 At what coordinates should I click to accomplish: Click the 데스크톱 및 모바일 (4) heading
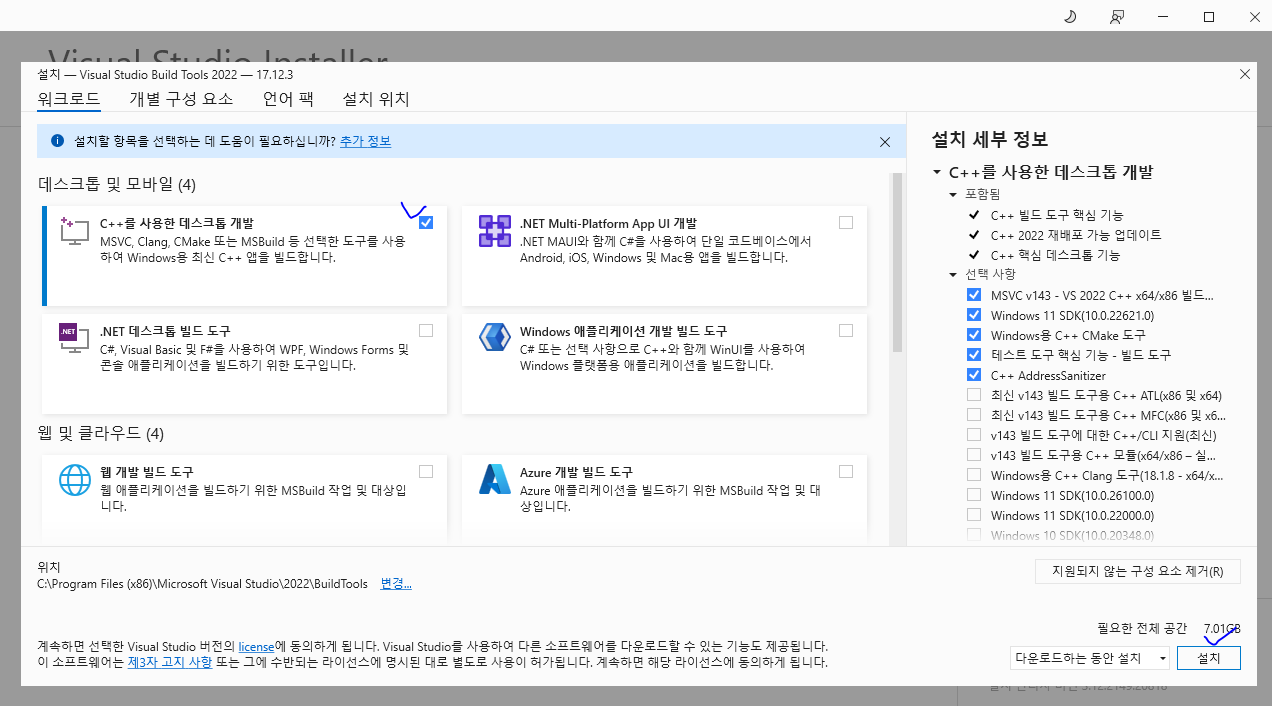click(x=117, y=184)
